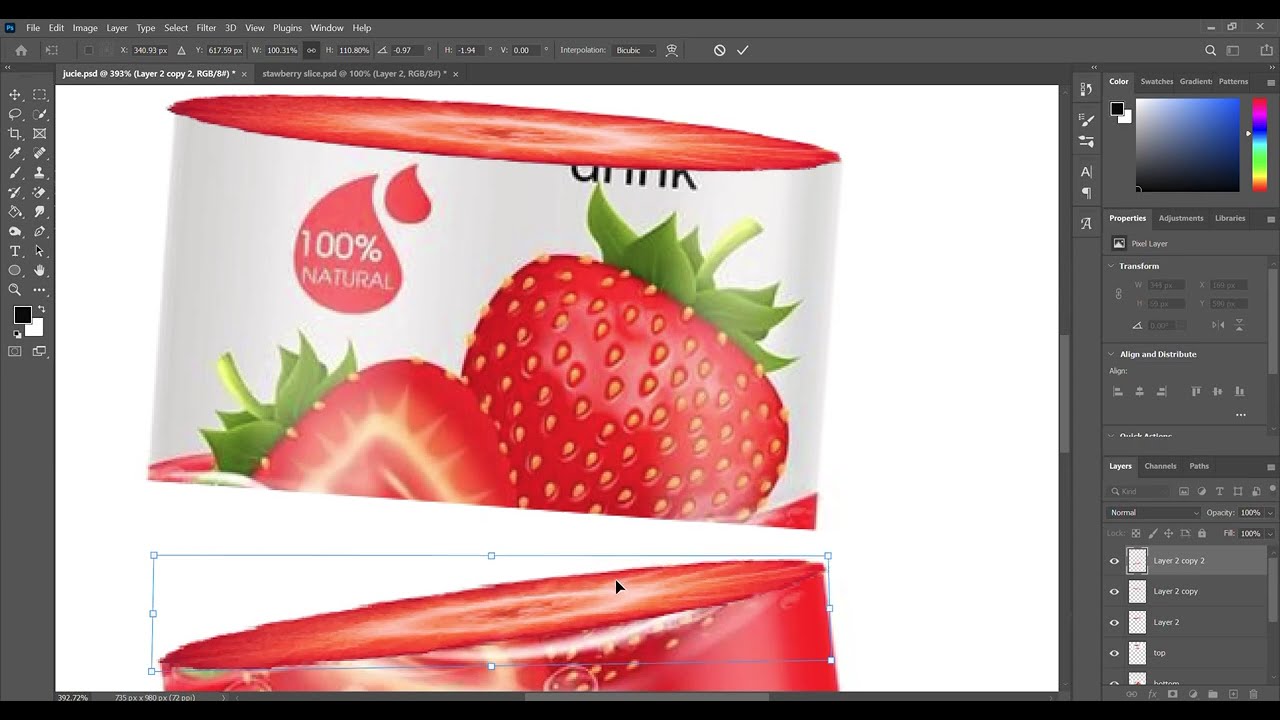Open the Interpolation Bicubic dropdown

[x=635, y=50]
